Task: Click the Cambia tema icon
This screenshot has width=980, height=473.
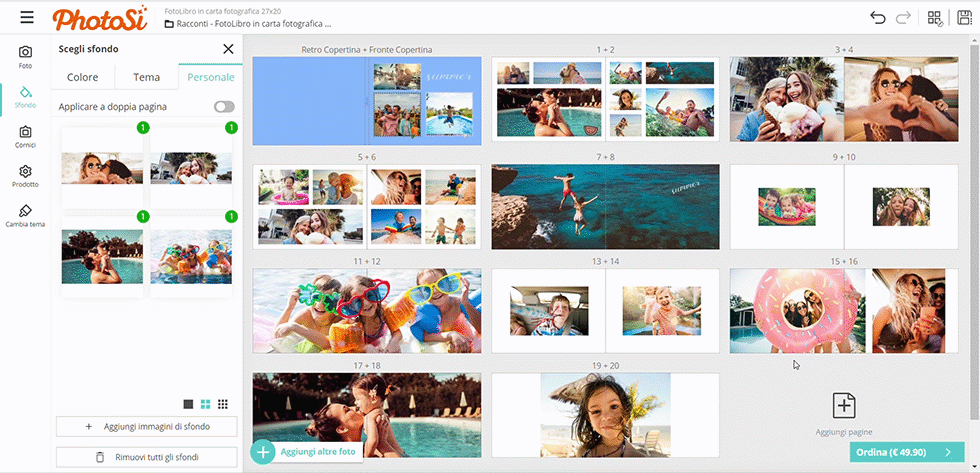Action: [25, 216]
